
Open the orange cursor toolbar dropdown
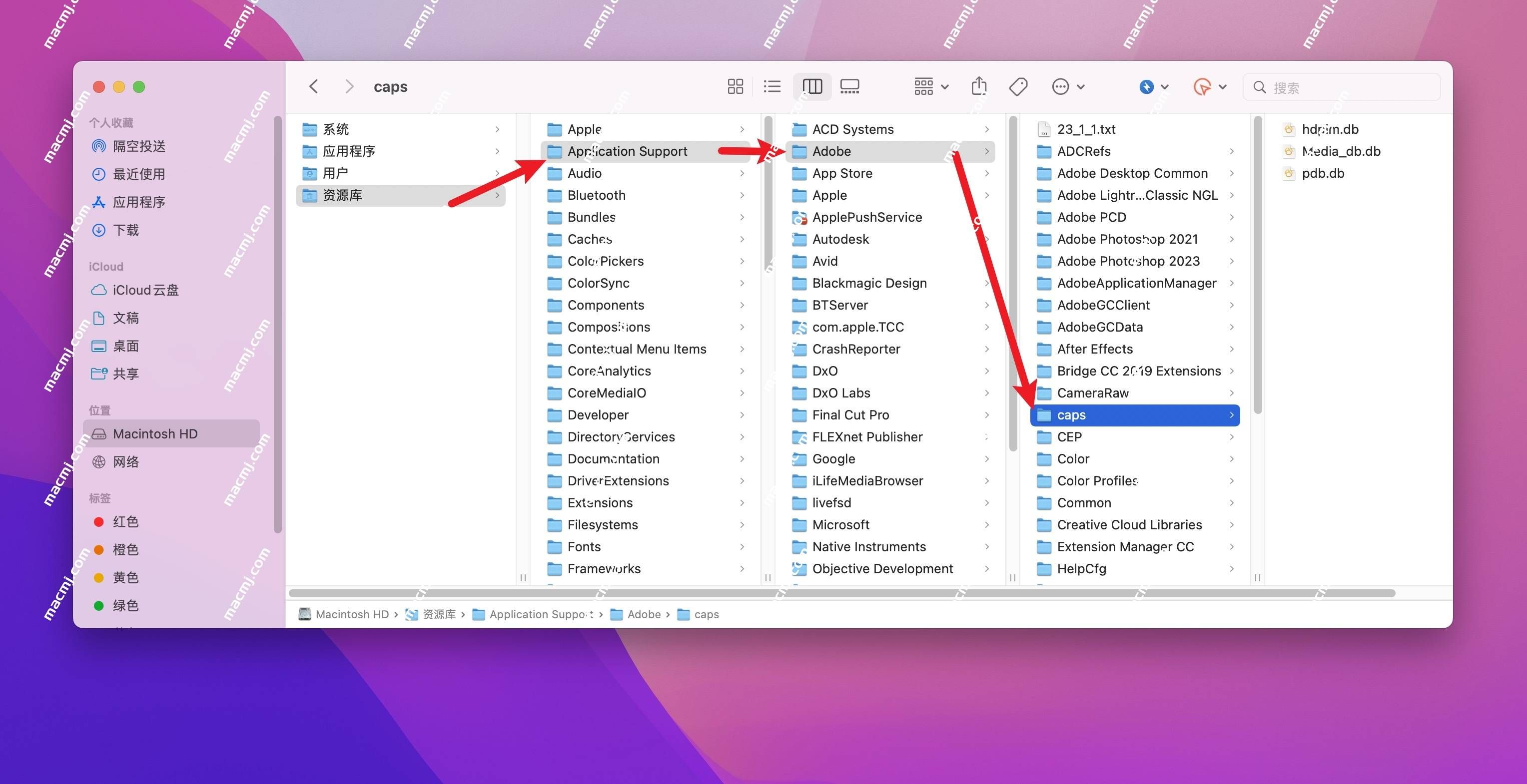1209,86
